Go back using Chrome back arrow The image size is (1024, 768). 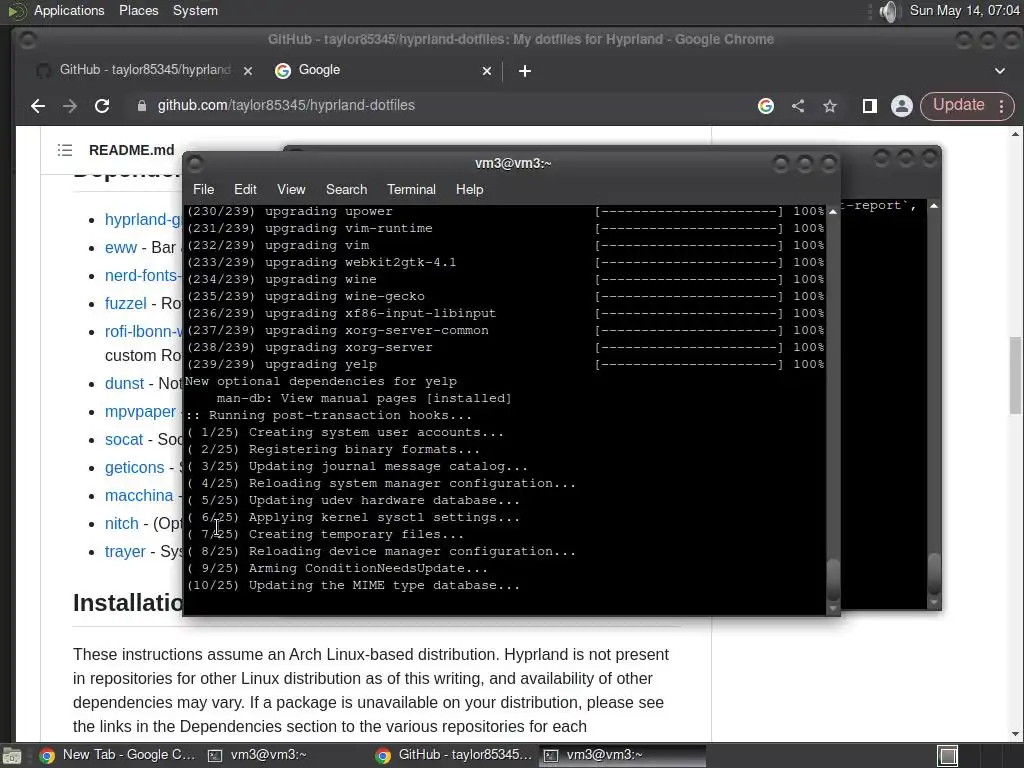click(x=38, y=106)
